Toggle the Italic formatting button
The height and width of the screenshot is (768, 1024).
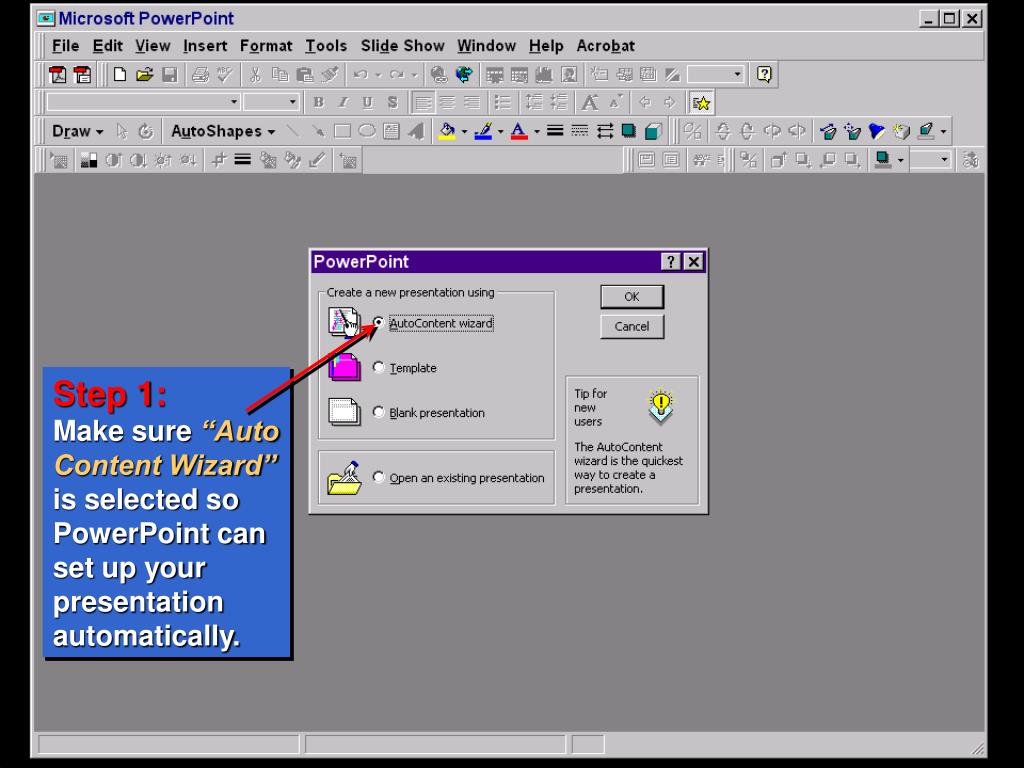coord(343,103)
